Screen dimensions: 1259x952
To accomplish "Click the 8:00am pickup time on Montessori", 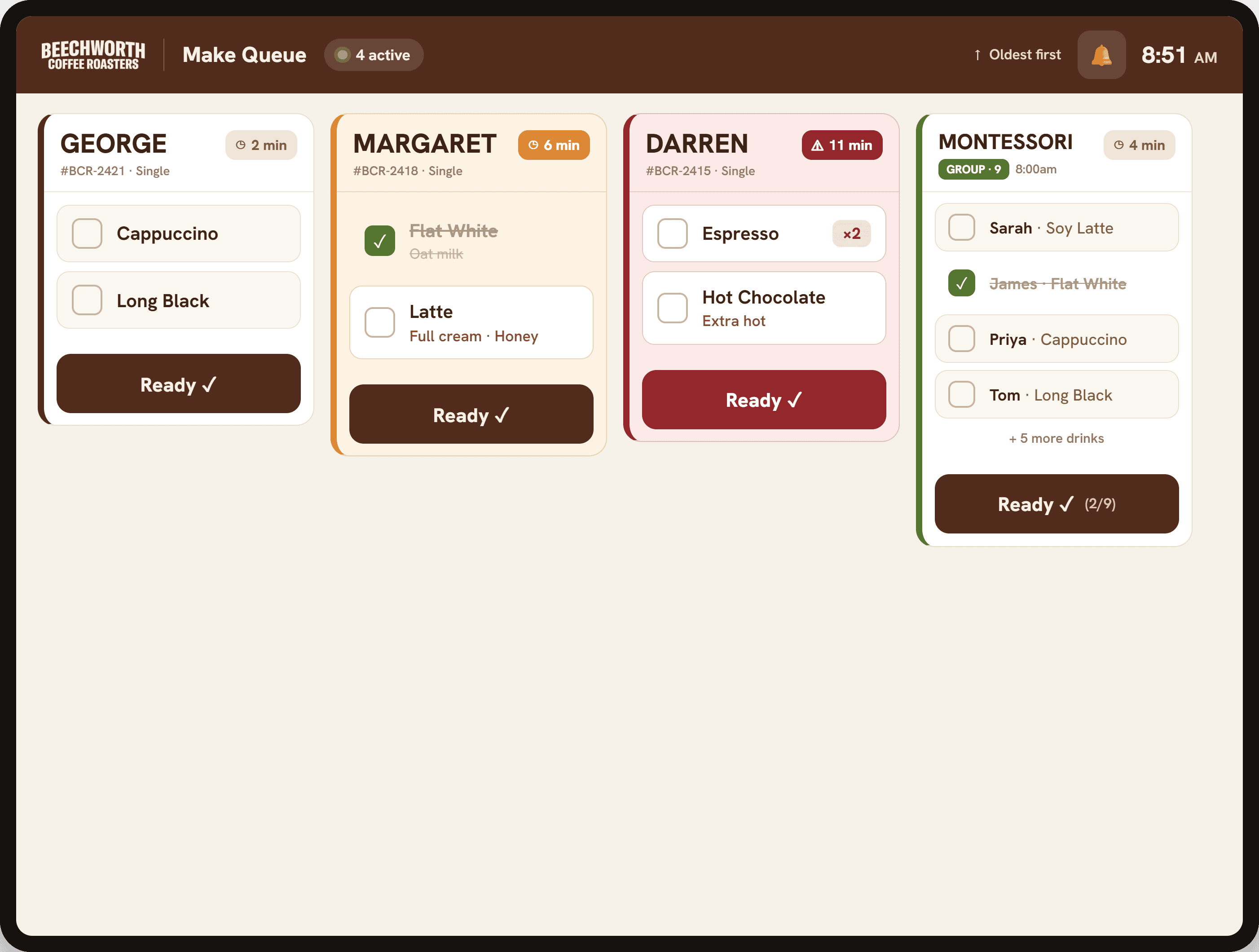I will 1036,169.
